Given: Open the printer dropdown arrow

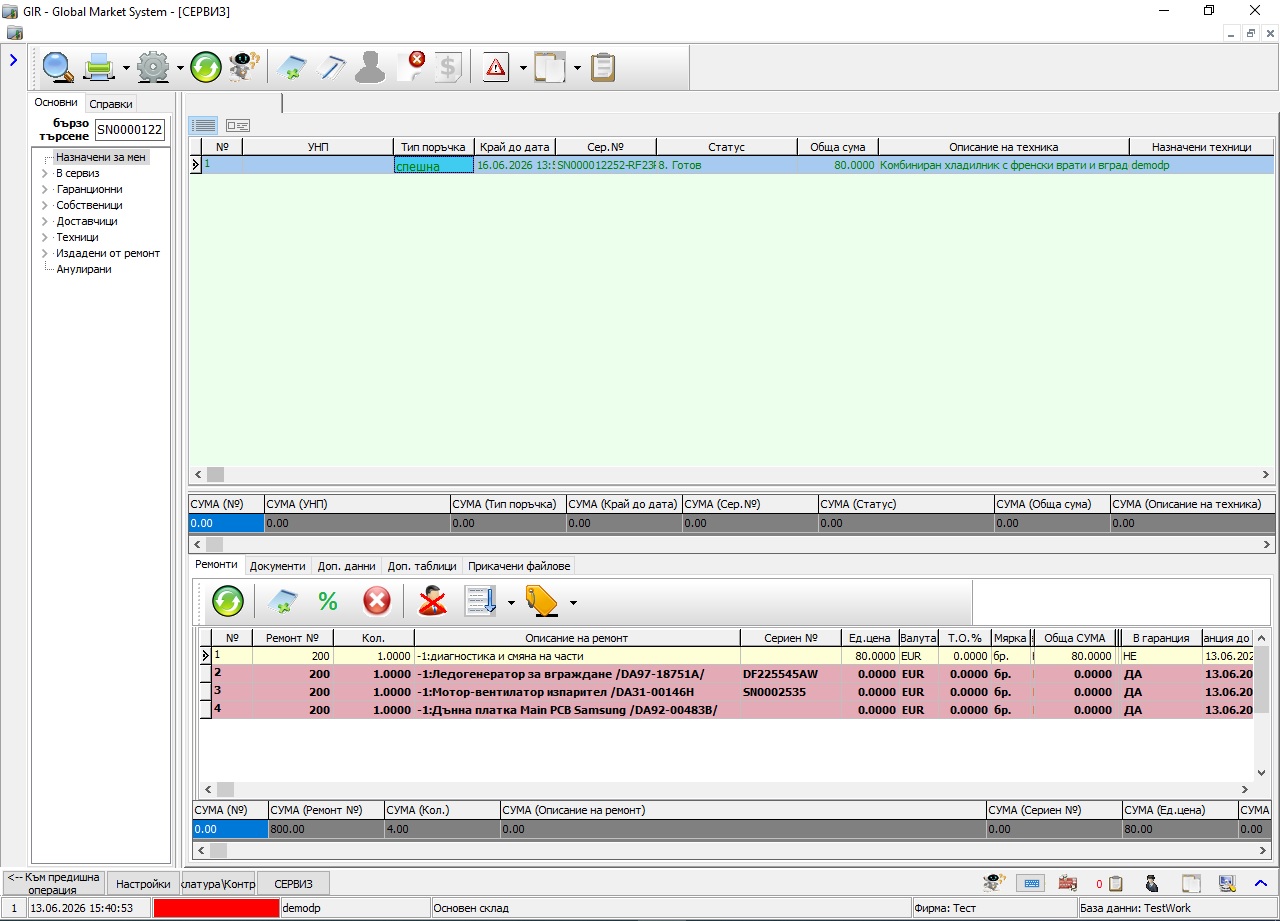Looking at the screenshot, I should (126, 68).
